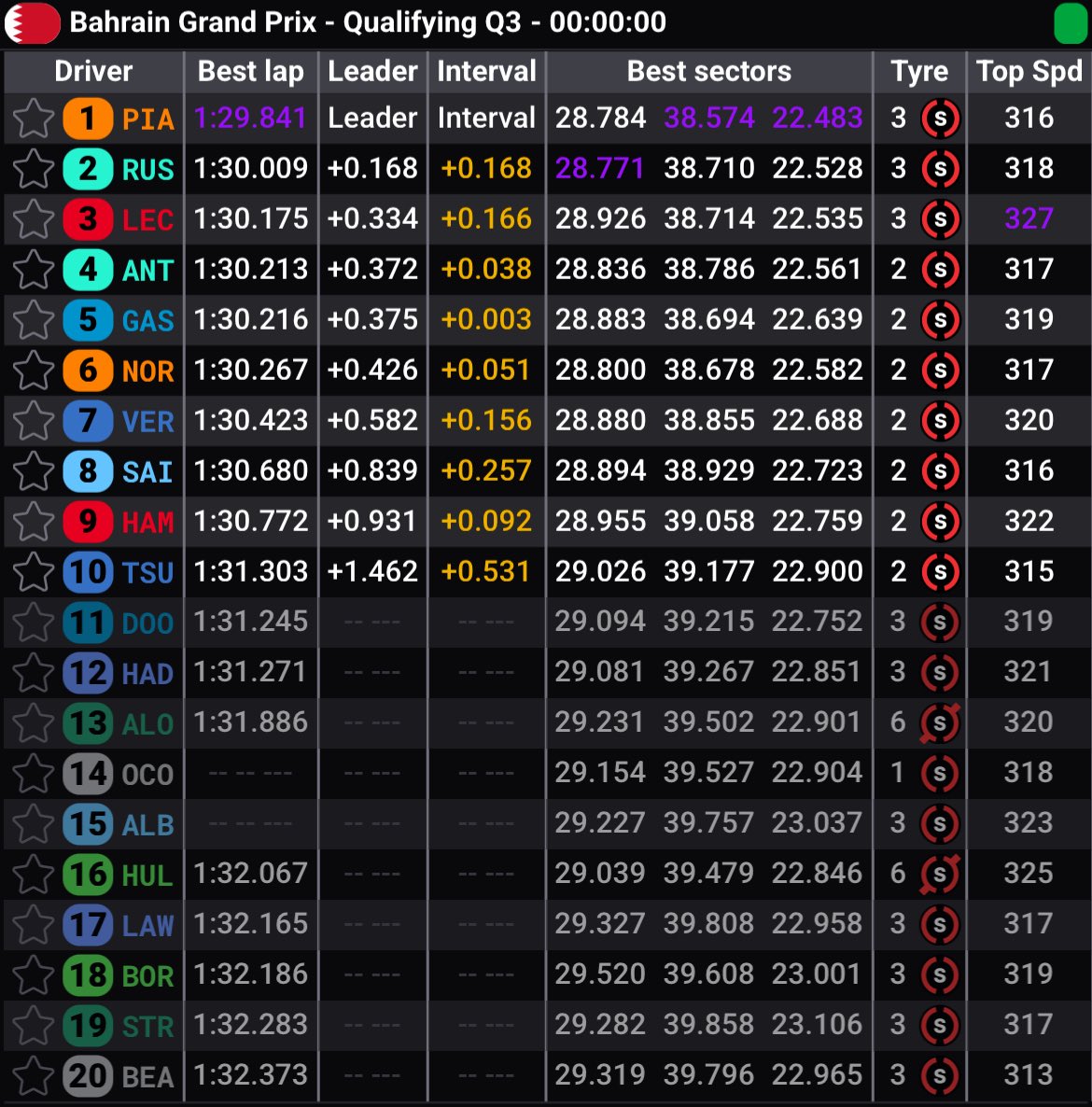The width and height of the screenshot is (1092, 1107).
Task: Tap best lap 1:31.245 for DOO
Action: 250,622
